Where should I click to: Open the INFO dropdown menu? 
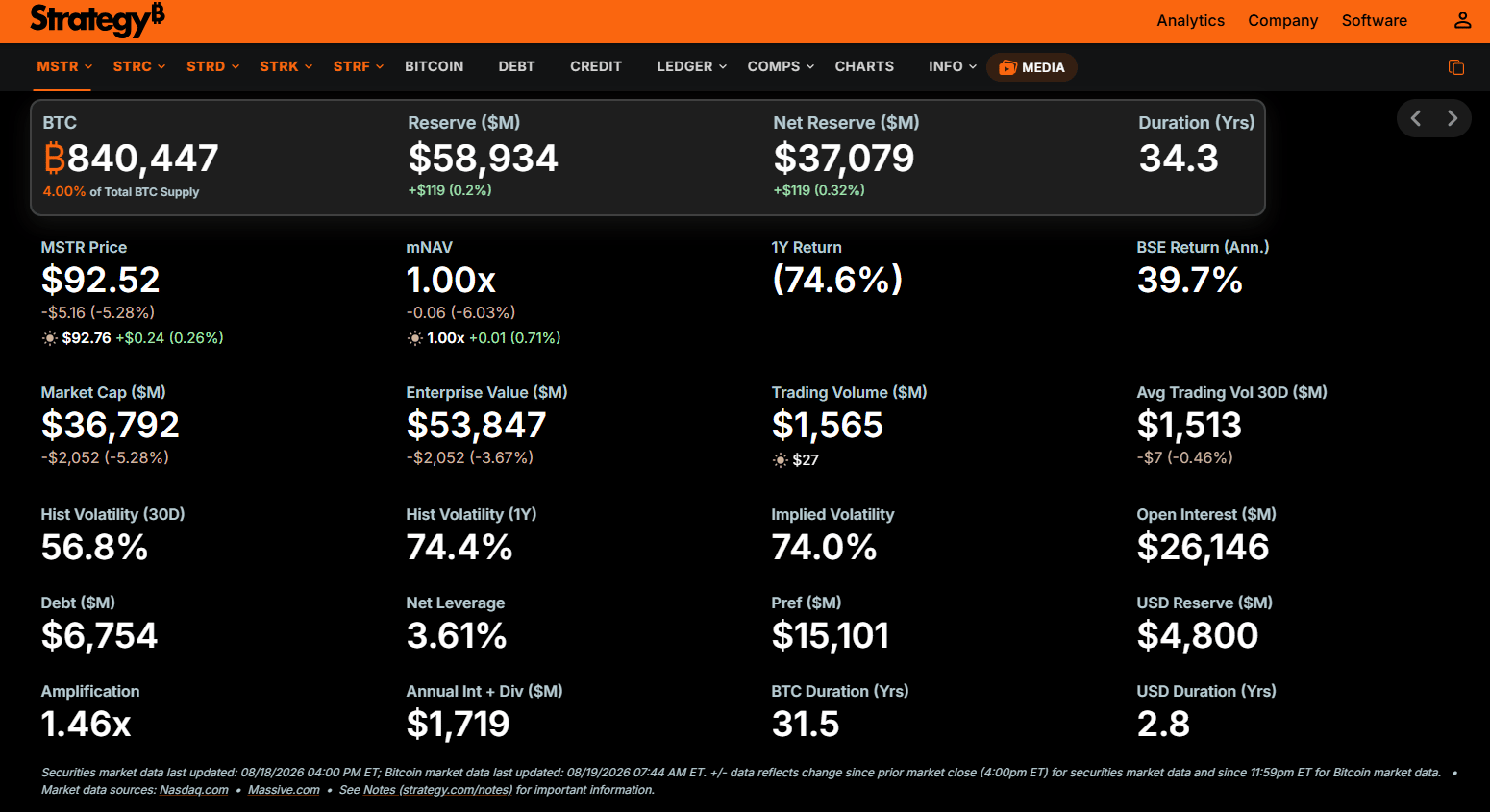(953, 66)
